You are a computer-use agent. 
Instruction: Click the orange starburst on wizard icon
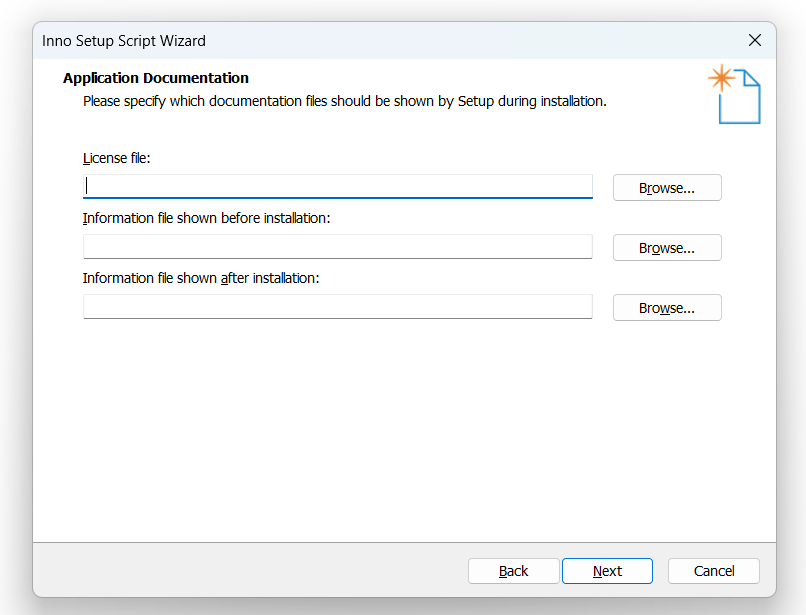pyautogui.click(x=722, y=78)
